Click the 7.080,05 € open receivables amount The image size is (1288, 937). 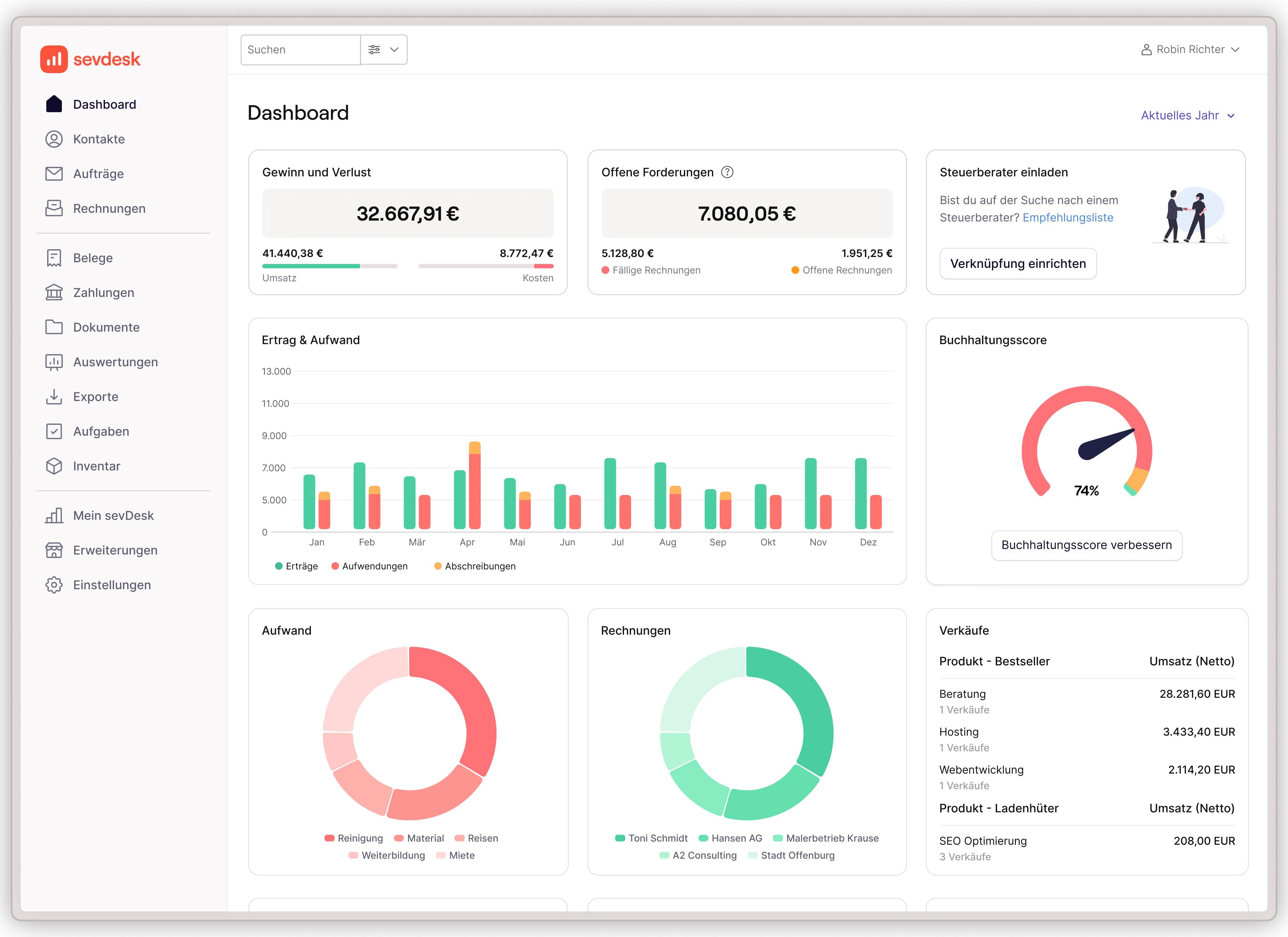pyautogui.click(x=747, y=214)
